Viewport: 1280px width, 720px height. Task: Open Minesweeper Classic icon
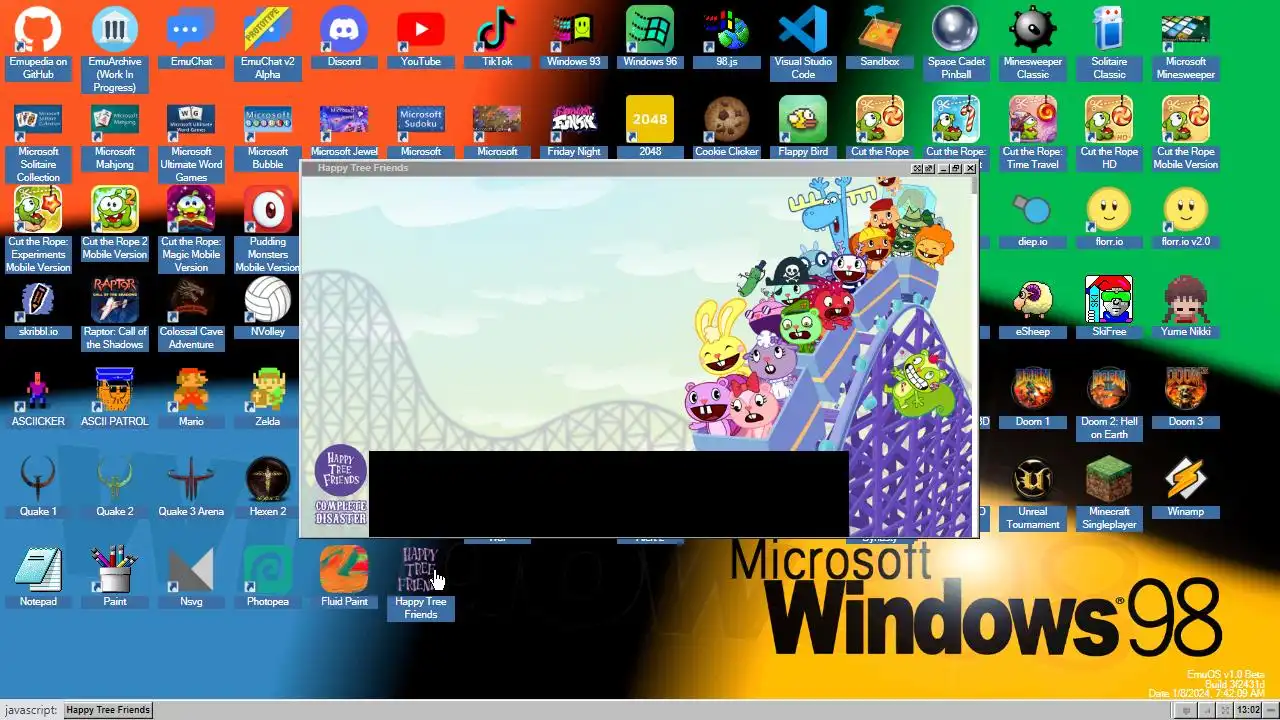tap(1033, 31)
